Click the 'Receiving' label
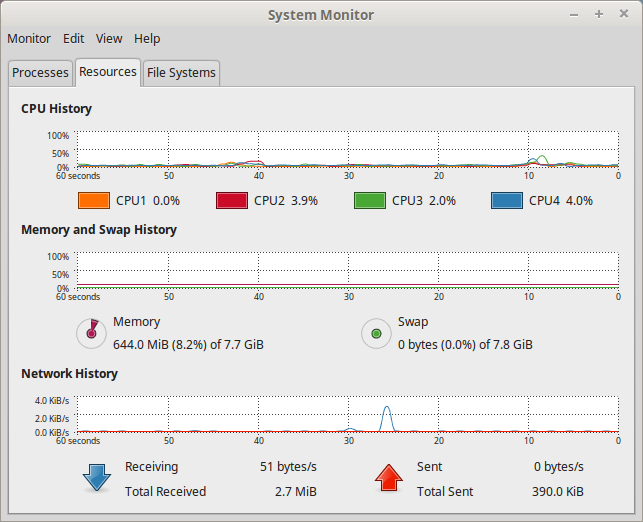The height and width of the screenshot is (522, 643). coord(151,467)
